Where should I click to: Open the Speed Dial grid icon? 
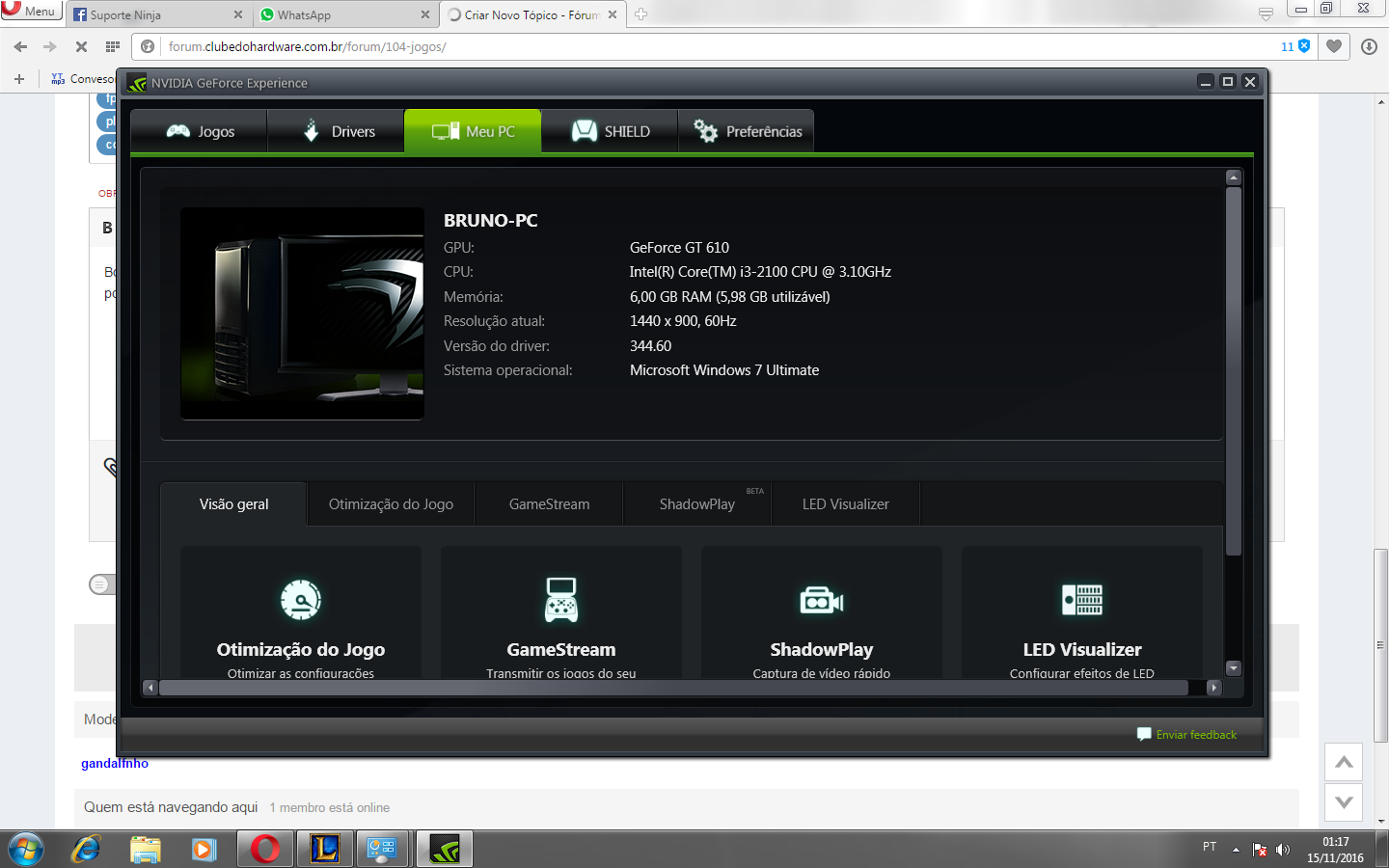pos(113,46)
